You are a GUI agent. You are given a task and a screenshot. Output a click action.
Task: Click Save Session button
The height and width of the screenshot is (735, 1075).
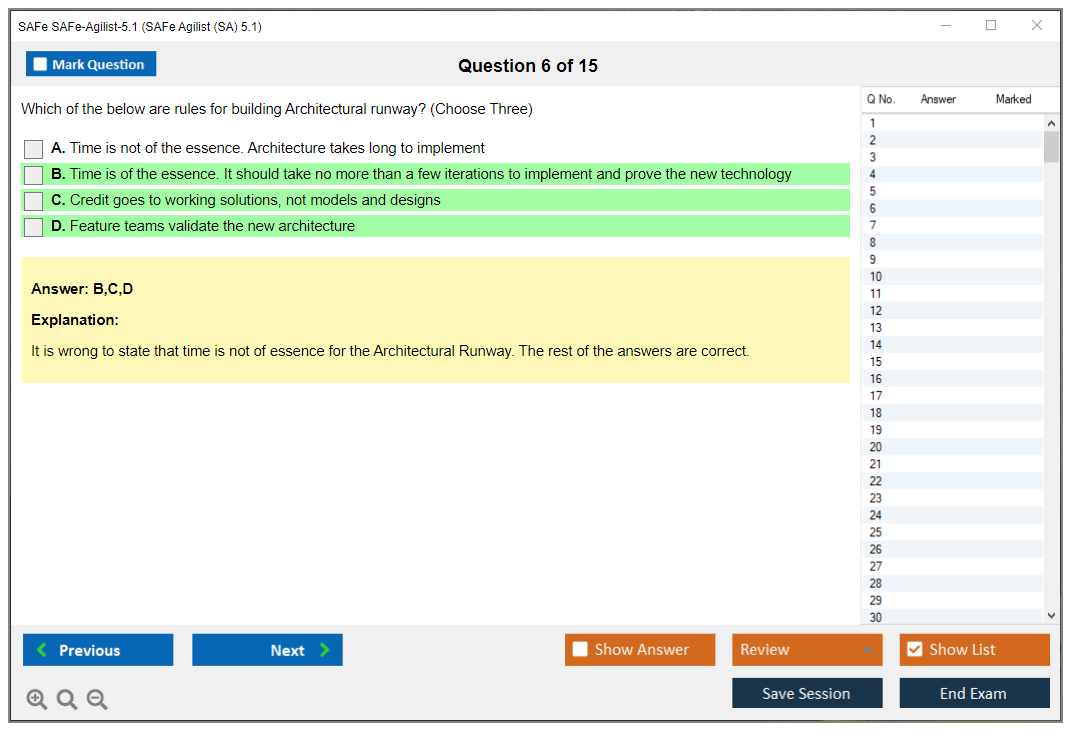(807, 693)
